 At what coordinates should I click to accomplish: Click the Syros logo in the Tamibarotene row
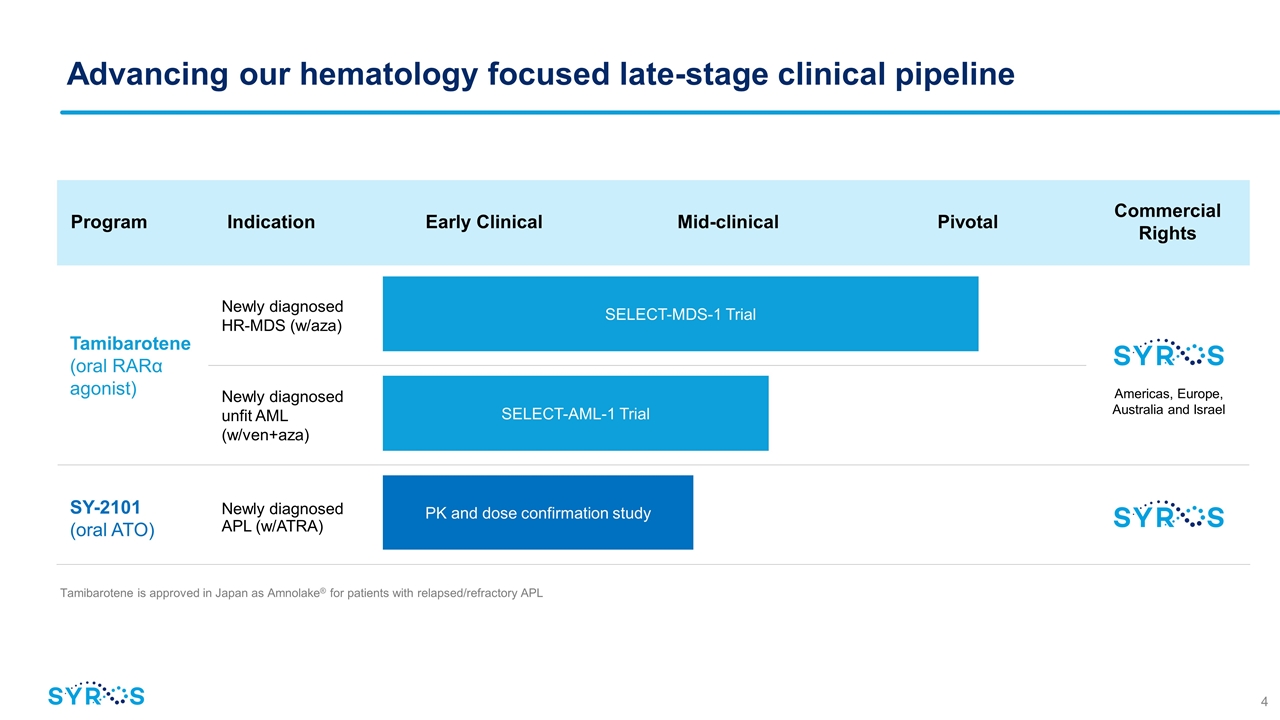click(1168, 352)
